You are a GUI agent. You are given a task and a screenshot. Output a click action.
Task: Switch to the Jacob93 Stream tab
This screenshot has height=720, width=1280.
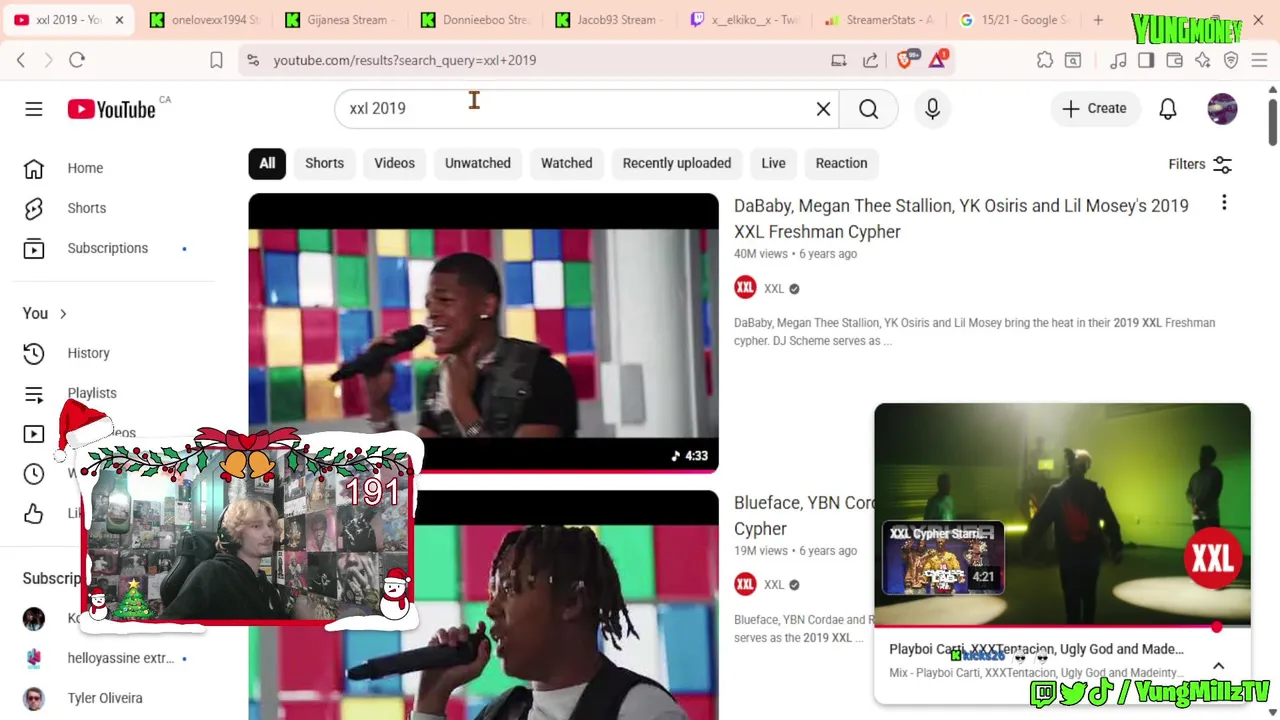612,20
